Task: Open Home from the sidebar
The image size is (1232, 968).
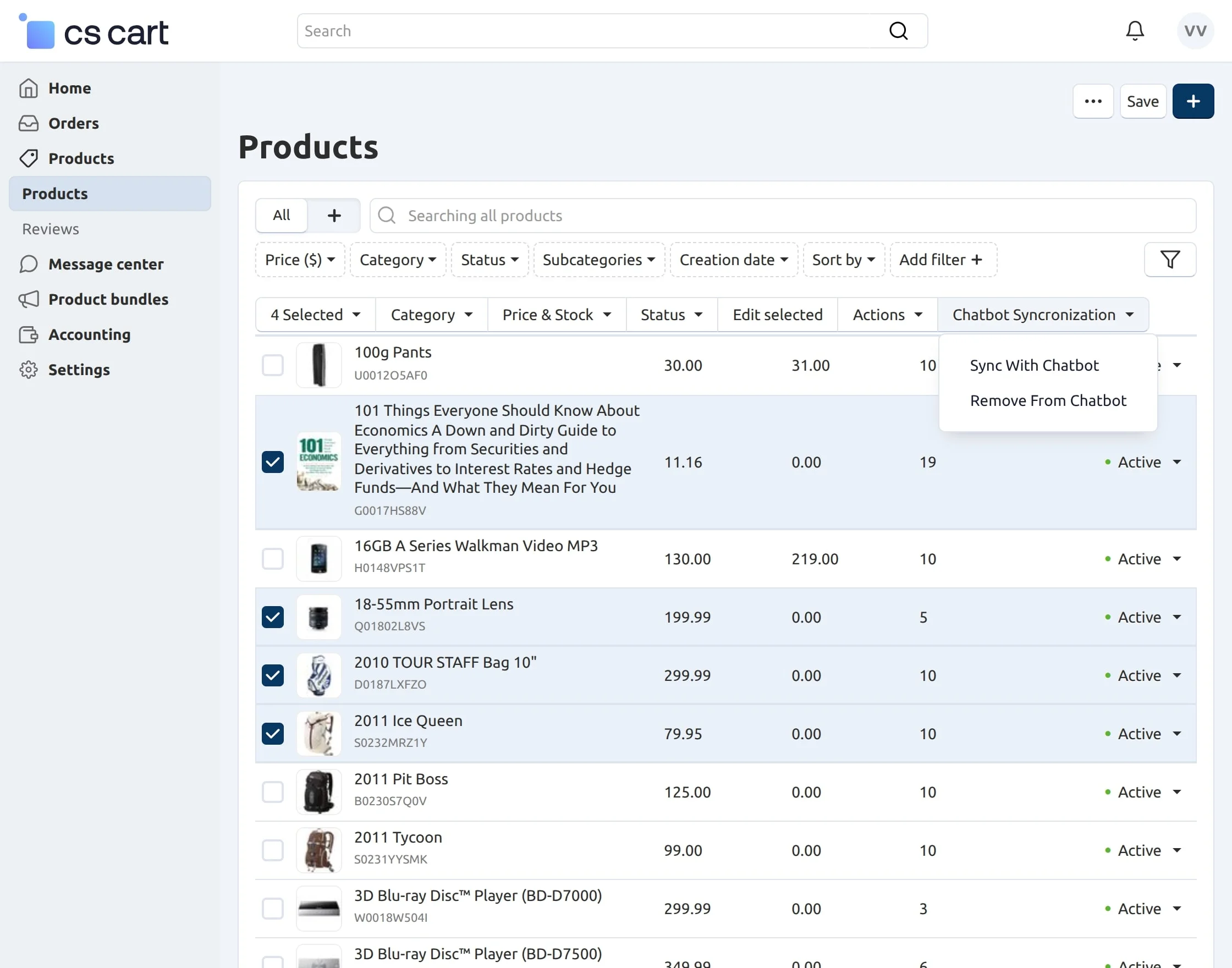Action: (69, 89)
